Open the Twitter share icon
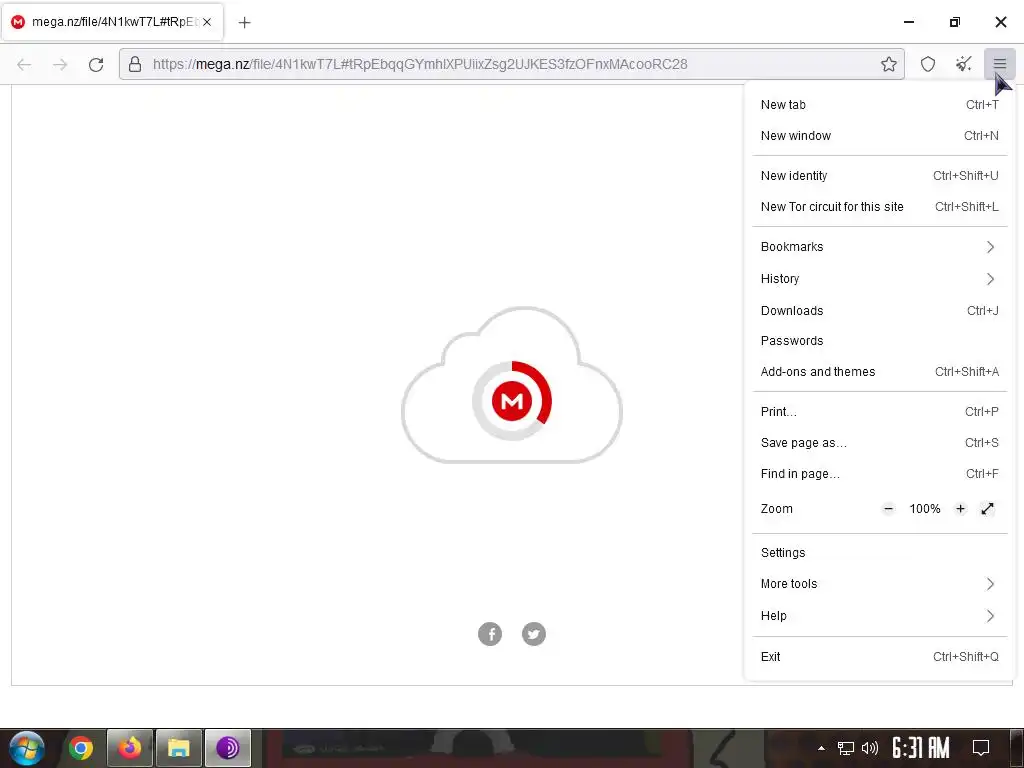Viewport: 1024px width, 768px height. [x=534, y=633]
